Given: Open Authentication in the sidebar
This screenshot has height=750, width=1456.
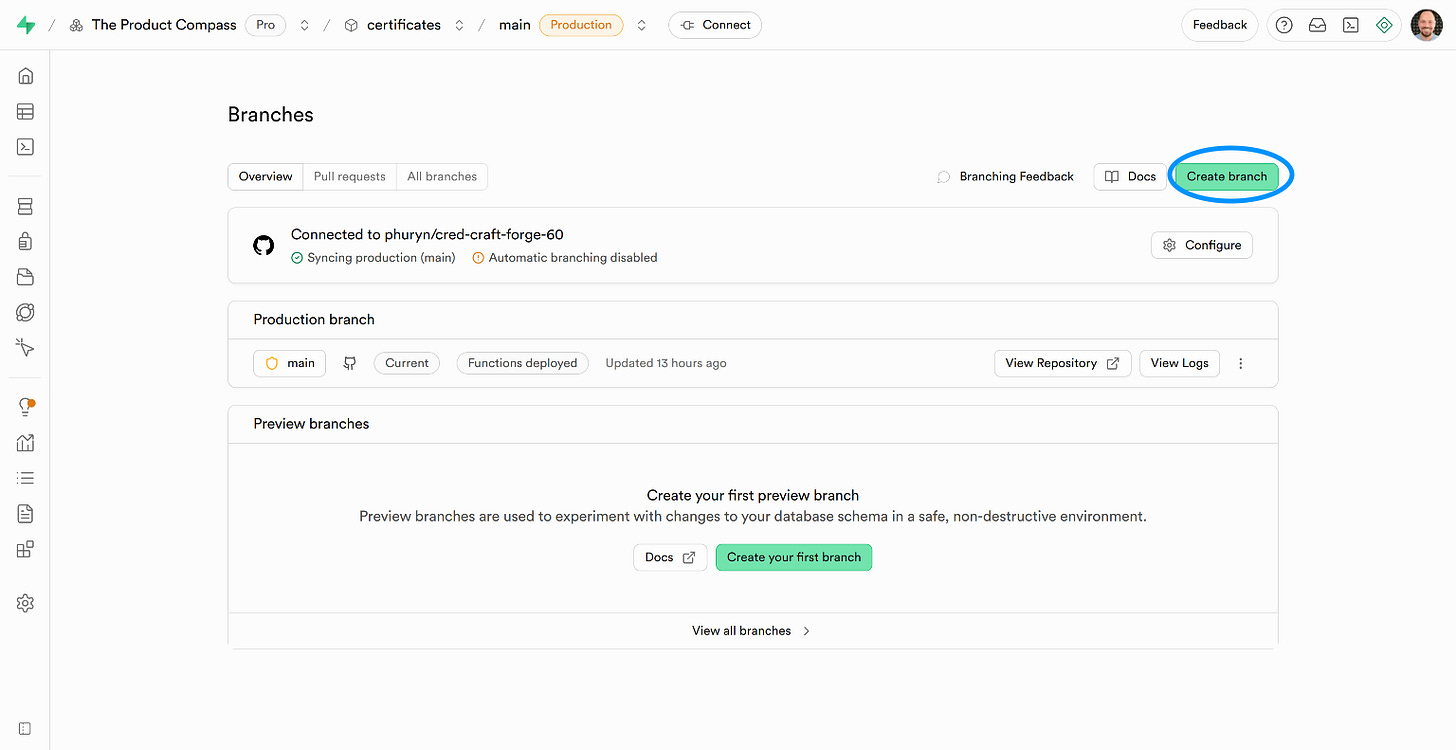Looking at the screenshot, I should 25,241.
